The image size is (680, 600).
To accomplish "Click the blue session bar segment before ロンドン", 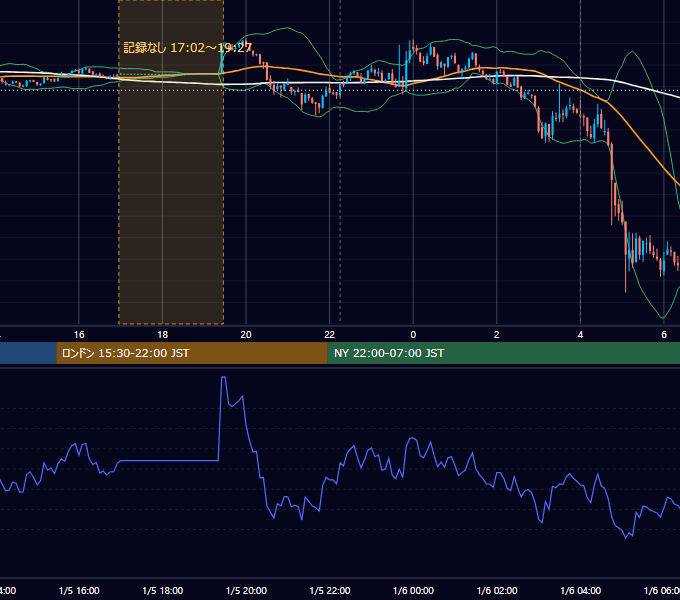I will pyautogui.click(x=28, y=353).
